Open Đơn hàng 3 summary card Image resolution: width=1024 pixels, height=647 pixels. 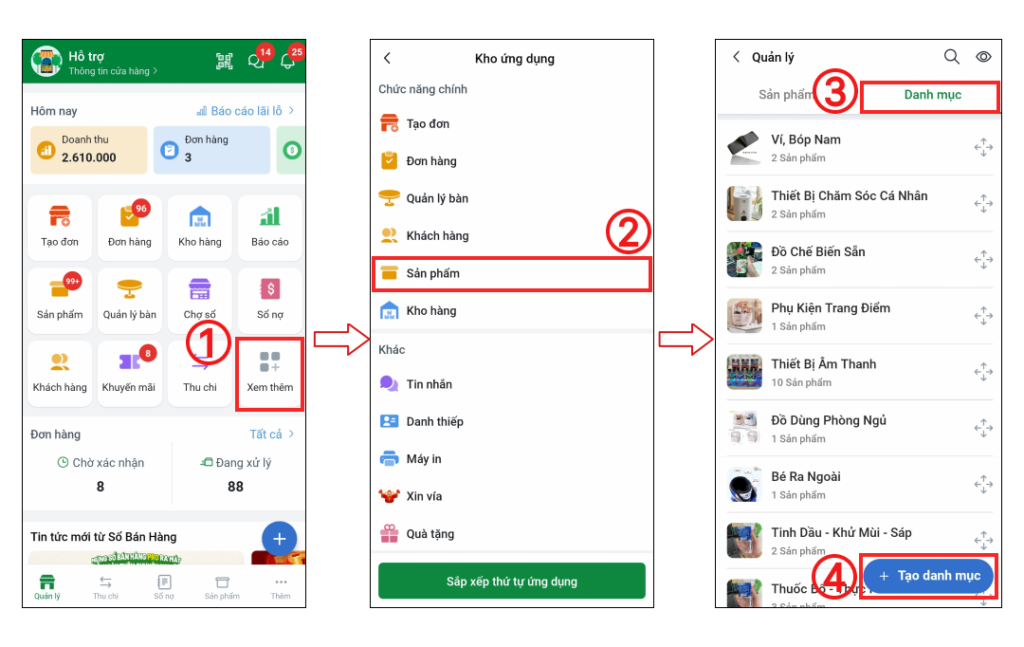pyautogui.click(x=212, y=150)
